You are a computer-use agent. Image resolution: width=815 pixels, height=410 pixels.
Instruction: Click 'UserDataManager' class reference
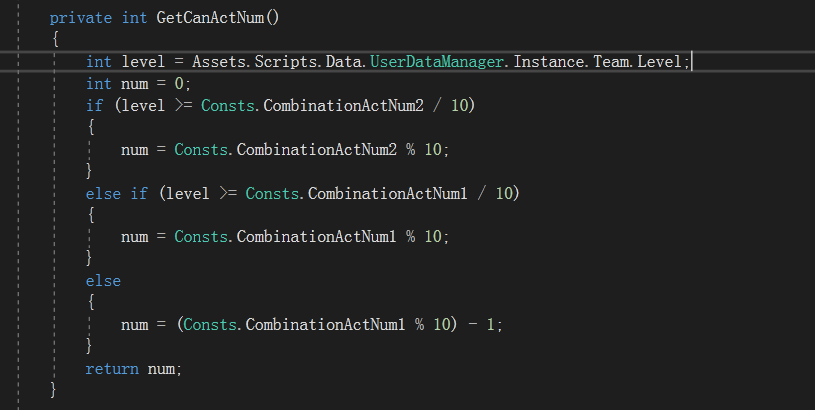tap(437, 62)
